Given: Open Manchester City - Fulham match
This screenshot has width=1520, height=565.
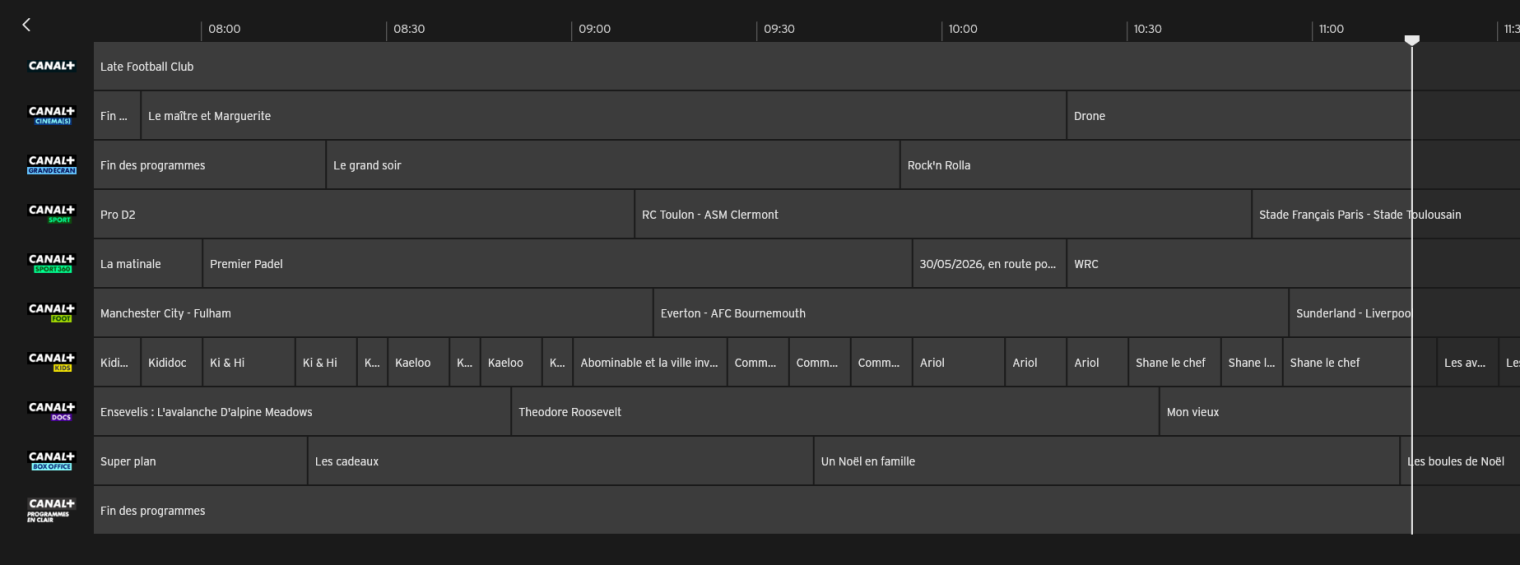Looking at the screenshot, I should tap(373, 313).
